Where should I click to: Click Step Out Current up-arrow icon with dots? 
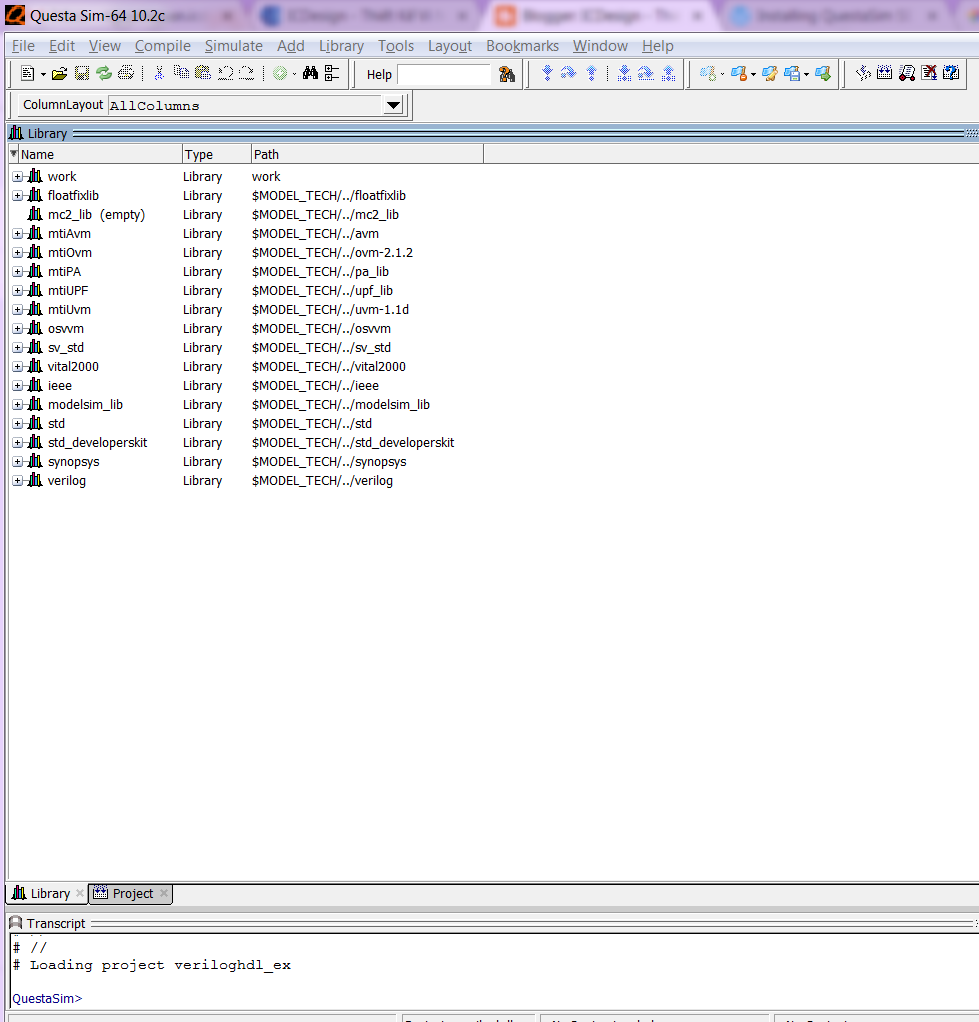click(x=668, y=73)
